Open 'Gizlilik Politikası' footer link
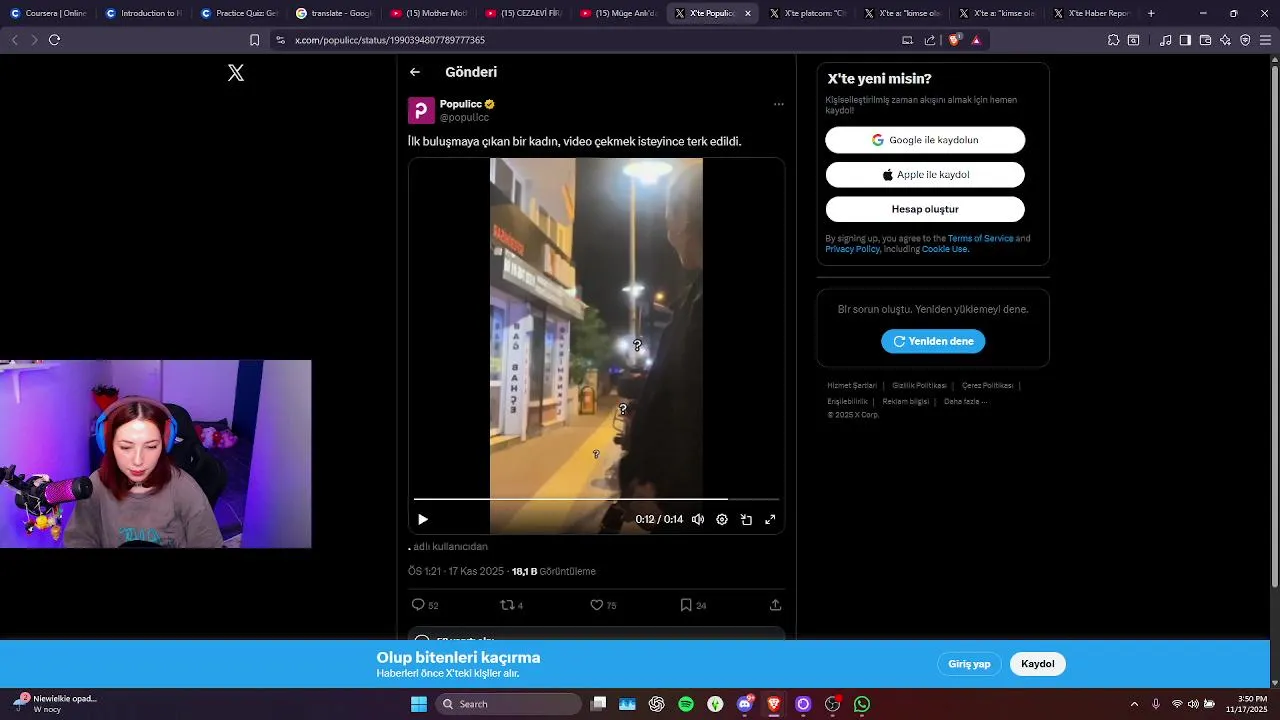This screenshot has height=720, width=1280. [919, 385]
